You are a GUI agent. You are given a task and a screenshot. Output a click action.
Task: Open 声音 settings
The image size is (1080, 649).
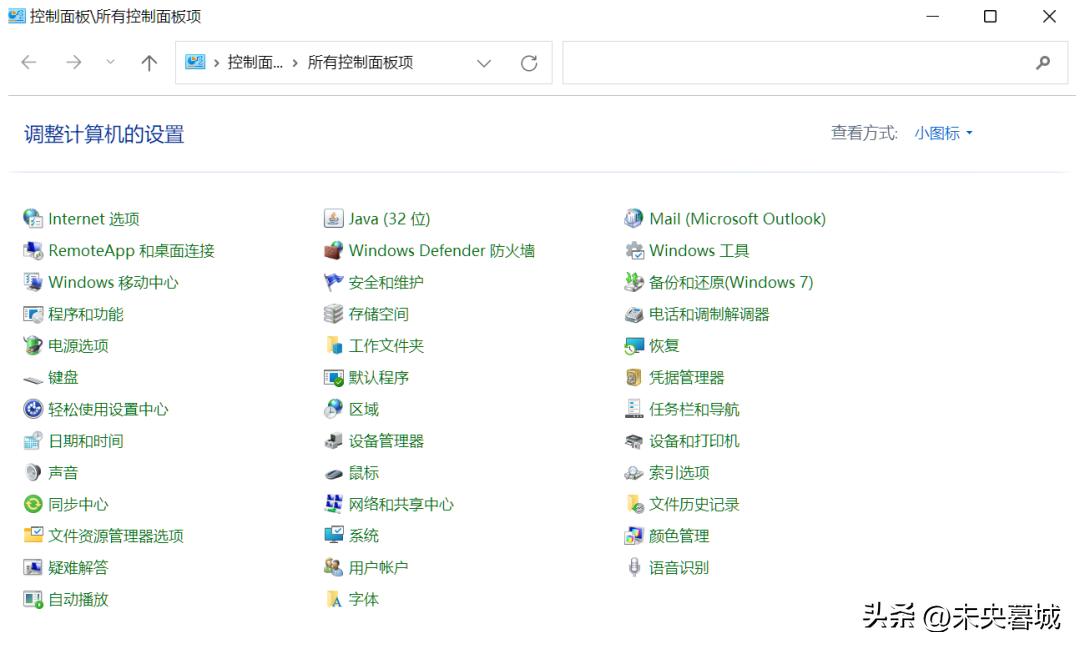tap(62, 472)
